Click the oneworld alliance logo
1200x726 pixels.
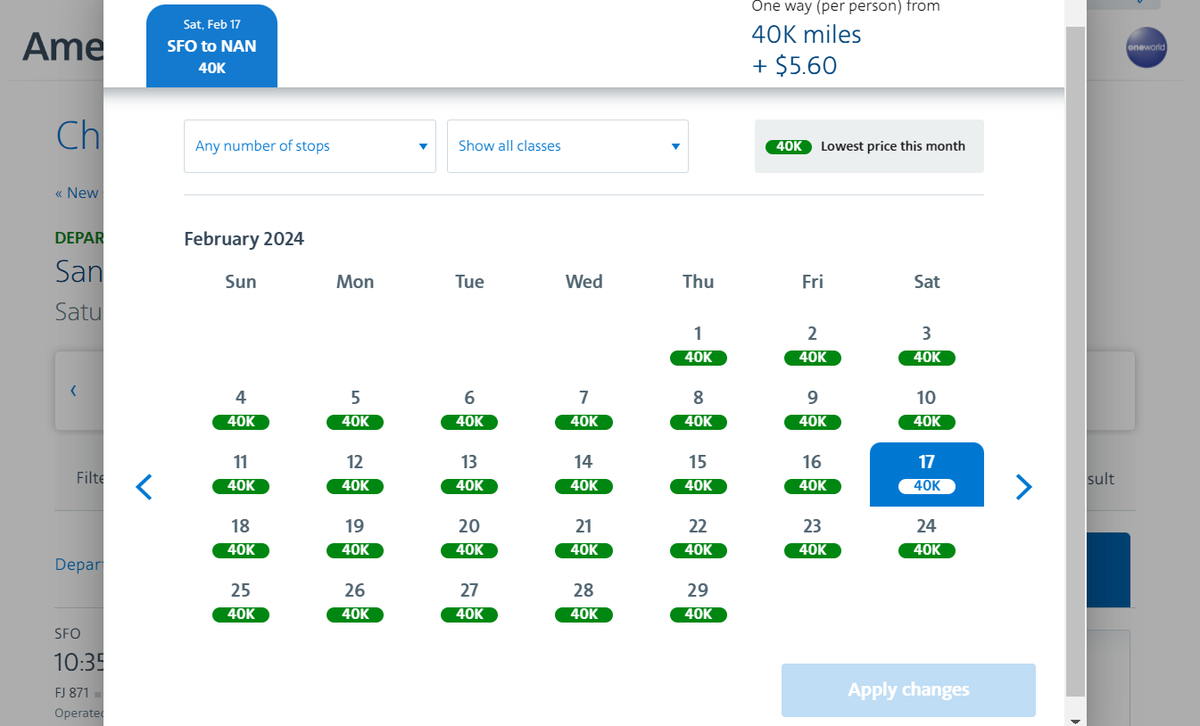[x=1146, y=48]
